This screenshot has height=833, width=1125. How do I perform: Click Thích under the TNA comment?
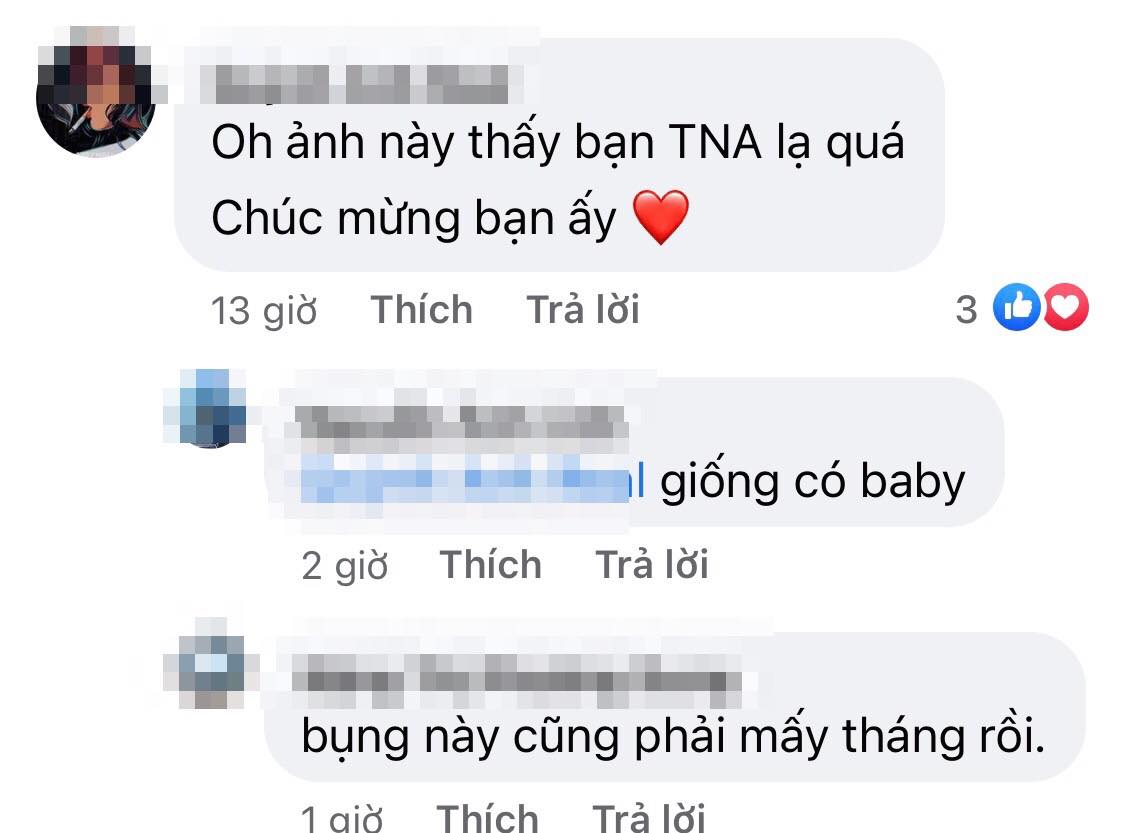[422, 310]
